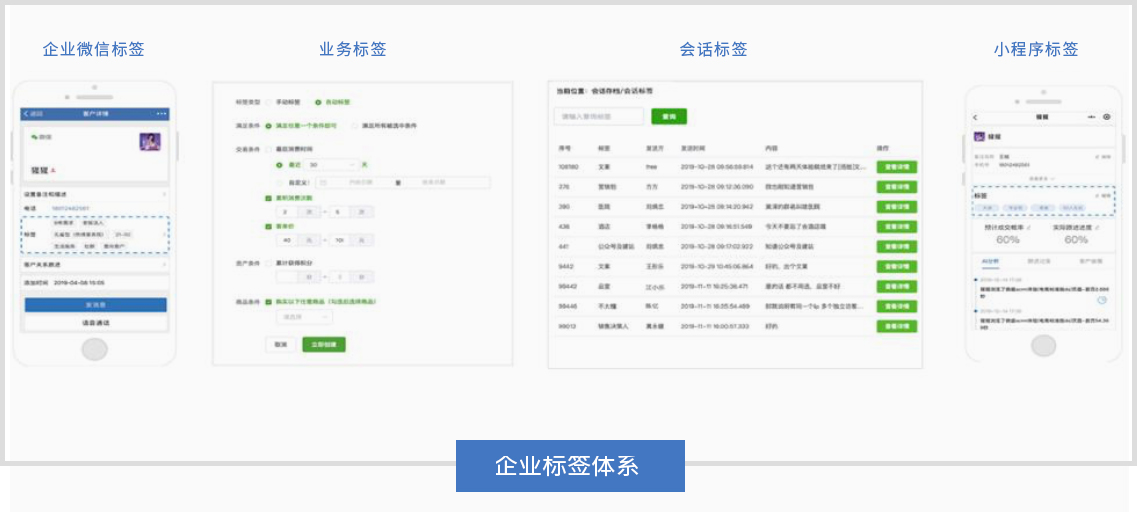Open the 最近 30 天 days dropdown
This screenshot has height=512, width=1137.
pyautogui.click(x=331, y=164)
